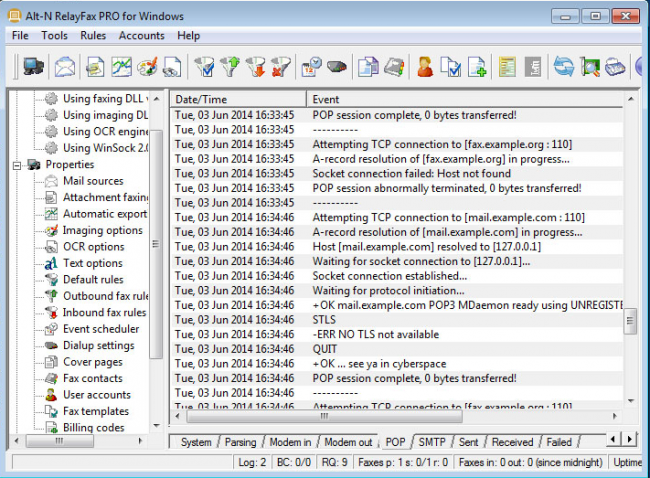Select Inbound fax rules tree item

click(104, 313)
